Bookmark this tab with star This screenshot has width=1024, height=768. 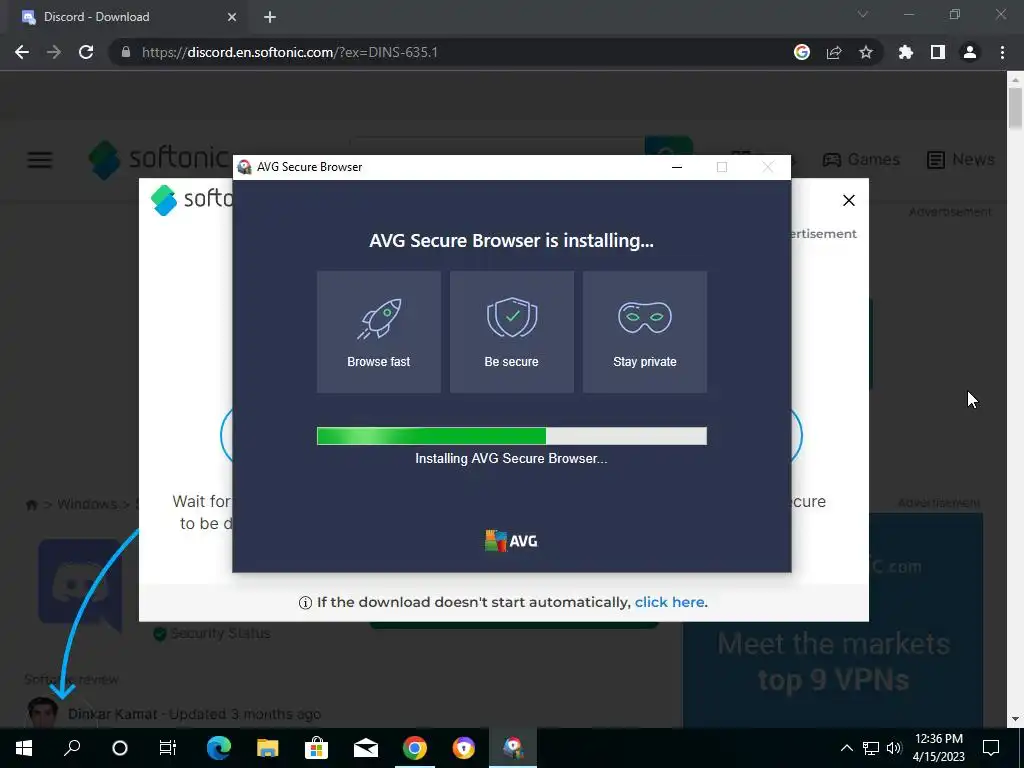pyautogui.click(x=866, y=52)
